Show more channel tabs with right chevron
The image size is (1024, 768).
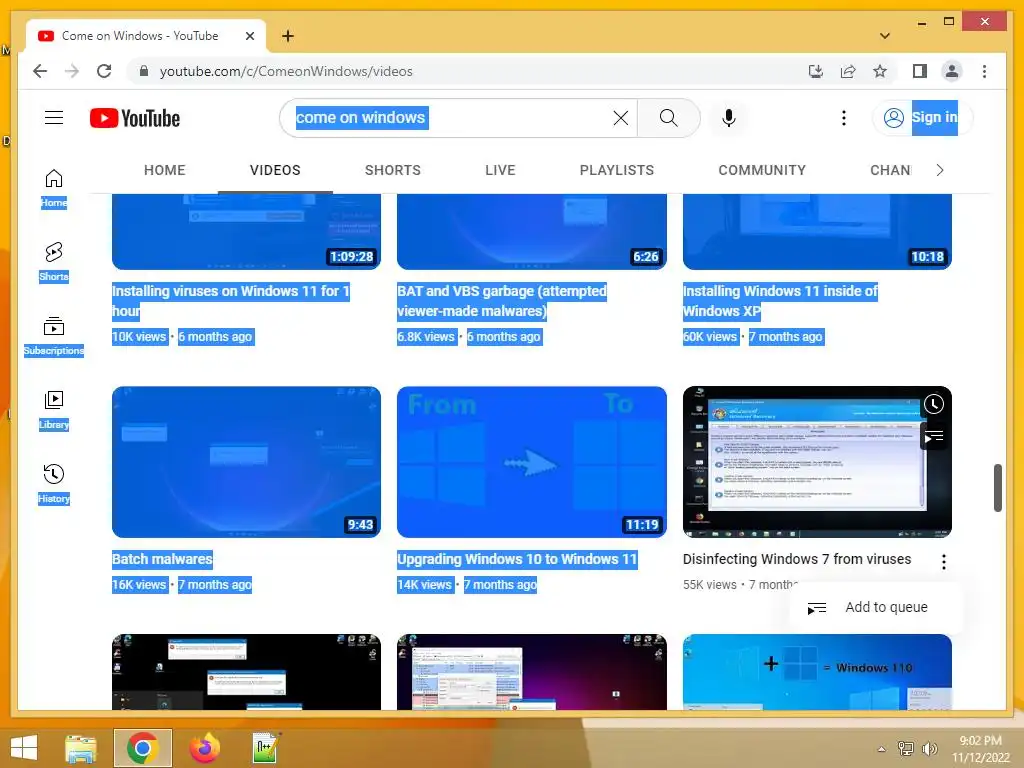(939, 170)
